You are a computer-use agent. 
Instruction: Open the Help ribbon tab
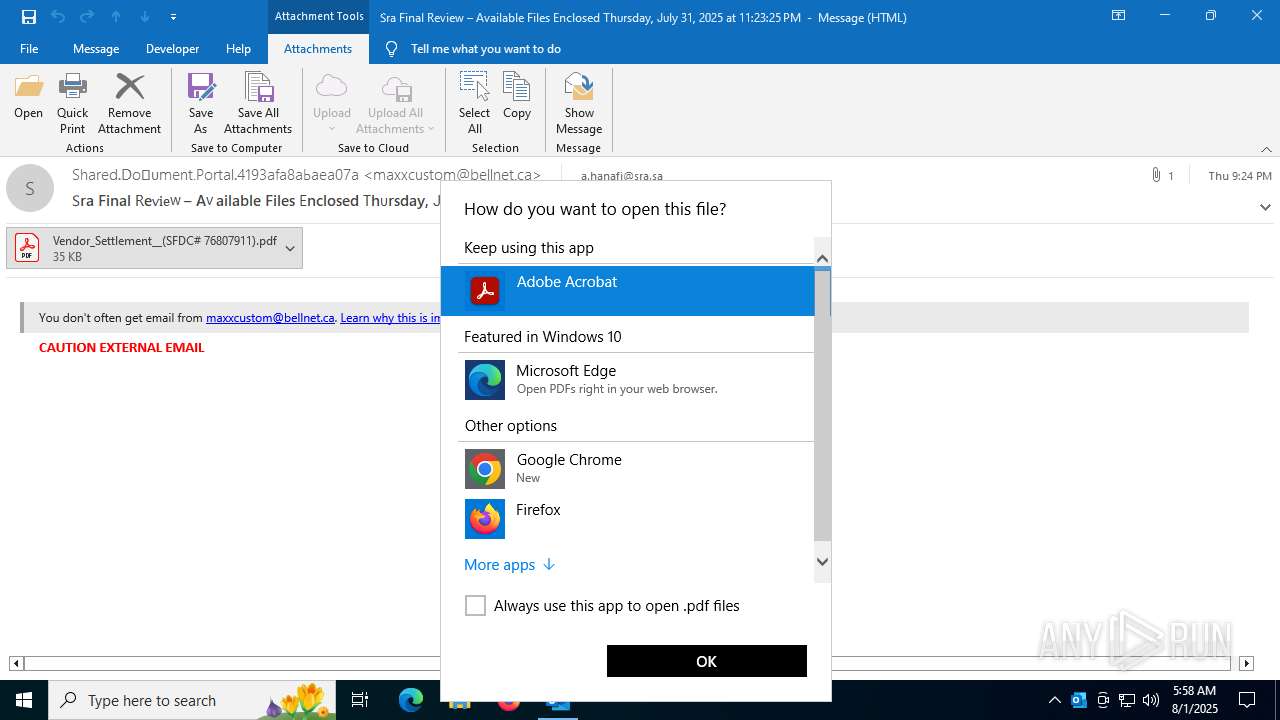pos(238,48)
